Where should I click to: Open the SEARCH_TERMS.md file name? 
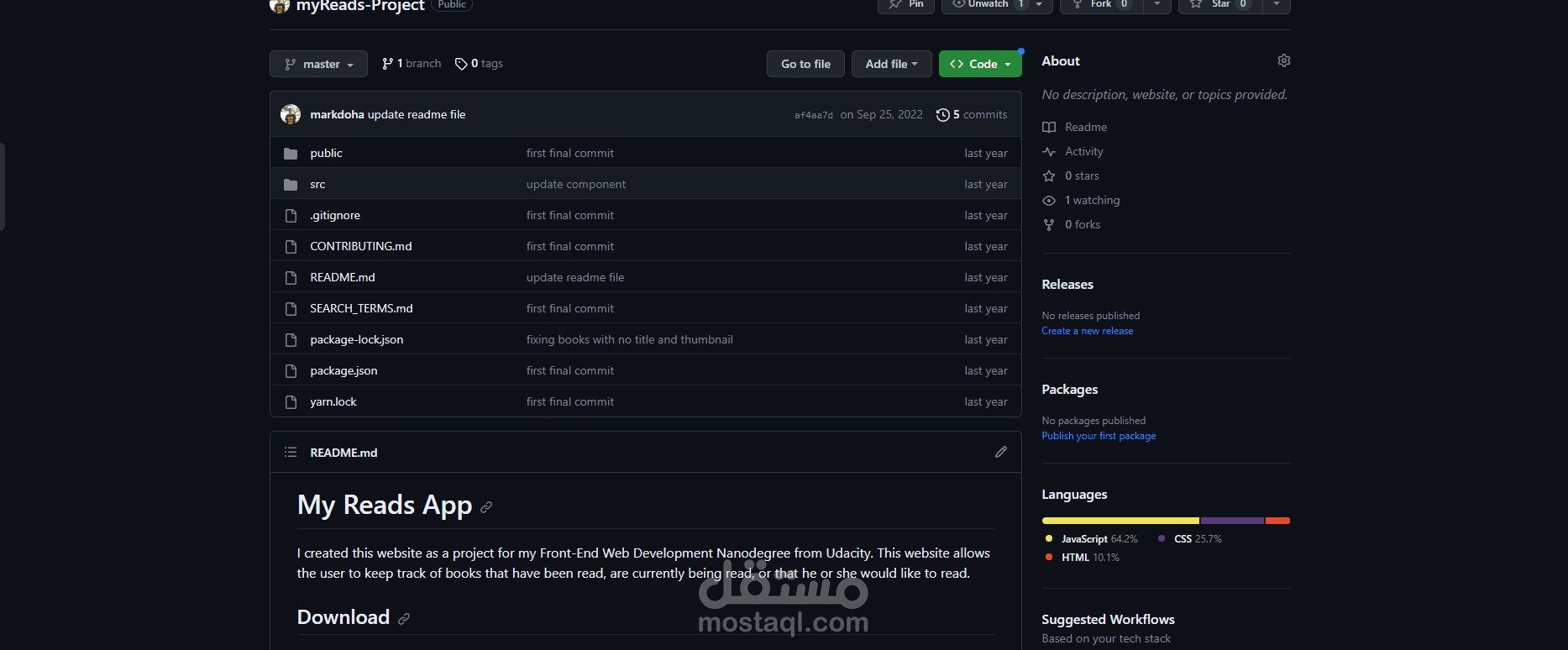[x=361, y=309]
